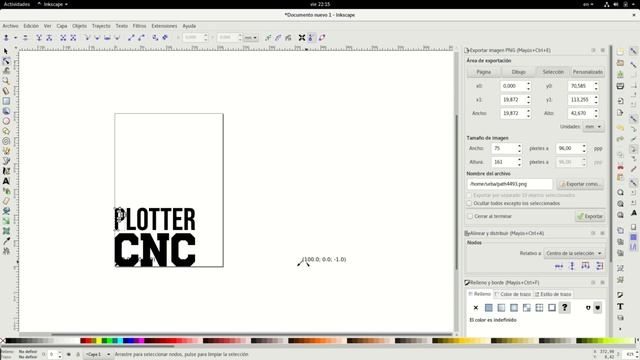Select the arrow Selector tool
640x360 pixels.
tap(6, 51)
